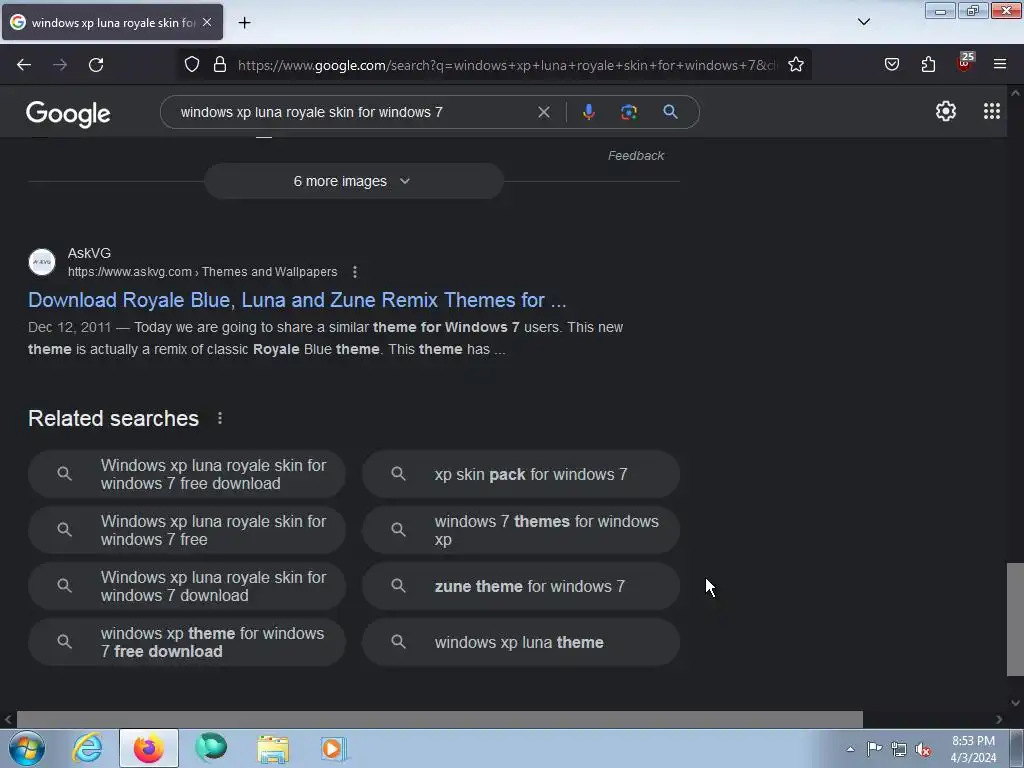Show hidden system tray icons
Screen dimensions: 1024x768
point(850,749)
